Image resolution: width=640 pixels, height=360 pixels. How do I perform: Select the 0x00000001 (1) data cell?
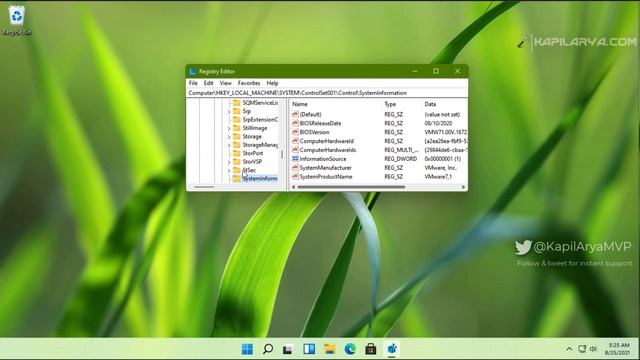click(442, 159)
